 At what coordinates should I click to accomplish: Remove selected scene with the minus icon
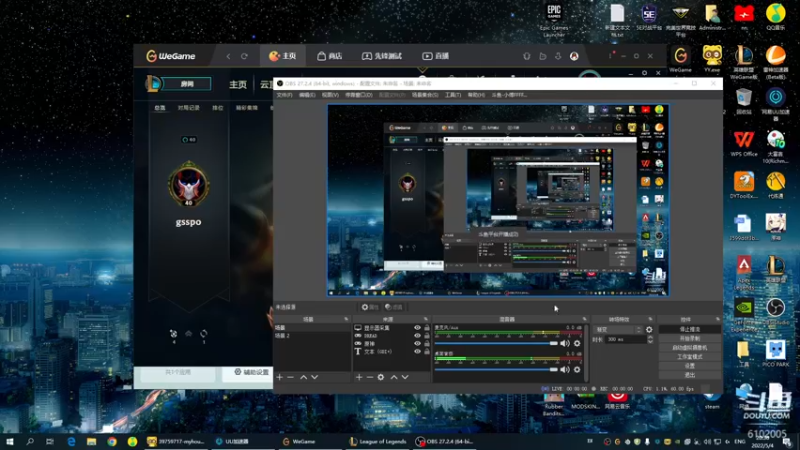point(290,377)
